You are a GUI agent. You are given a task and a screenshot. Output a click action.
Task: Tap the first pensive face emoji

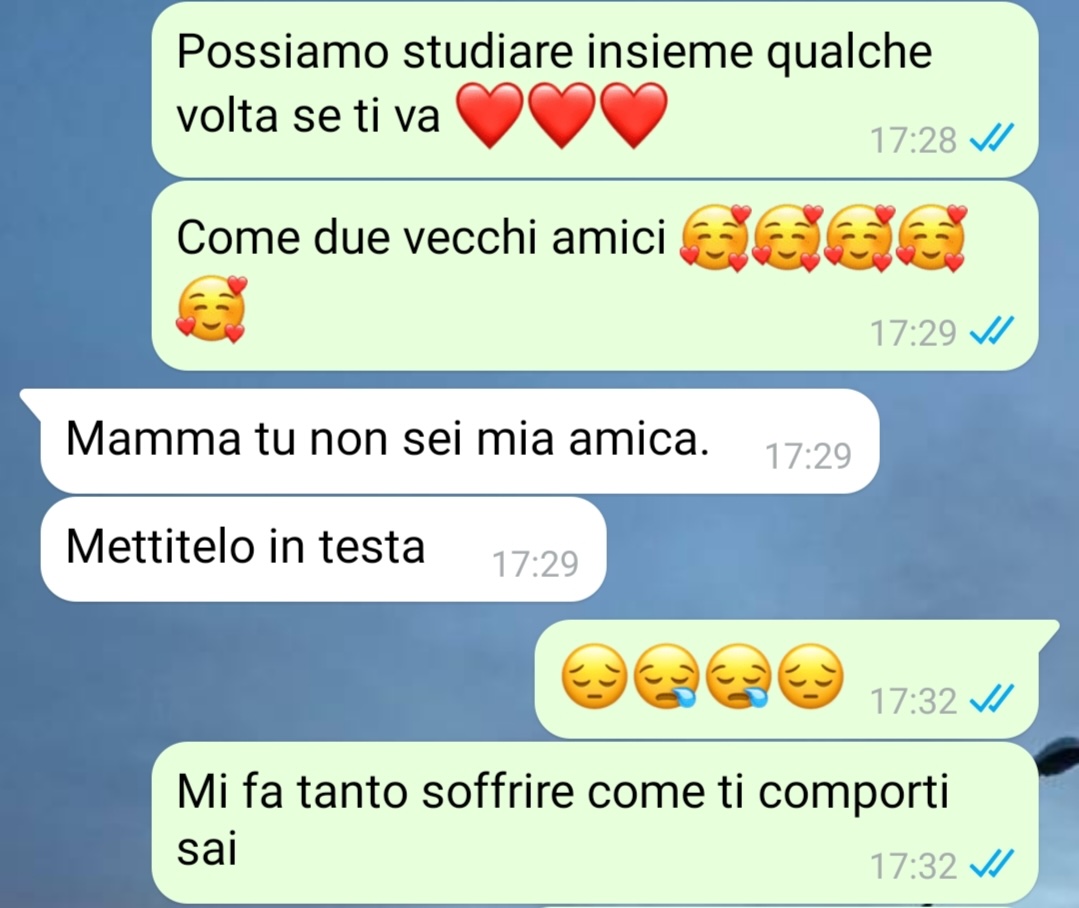(x=595, y=676)
